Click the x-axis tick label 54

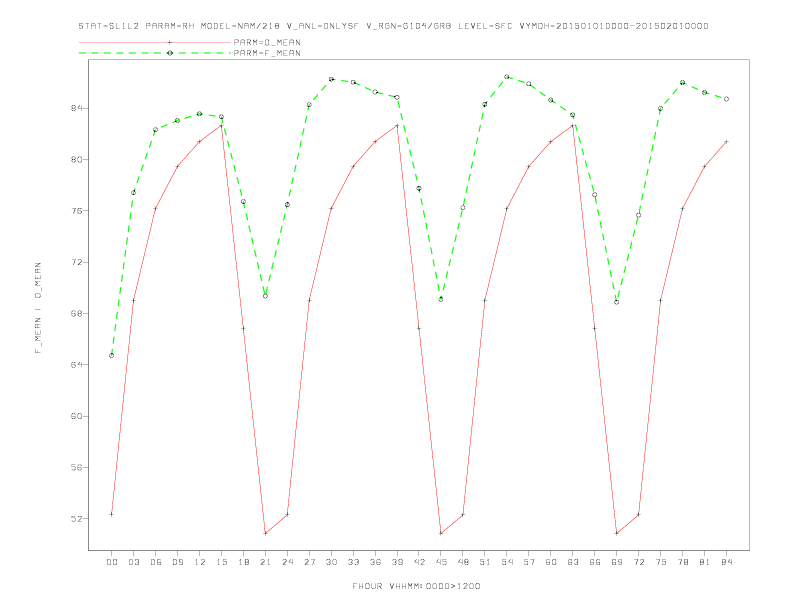pyautogui.click(x=507, y=562)
